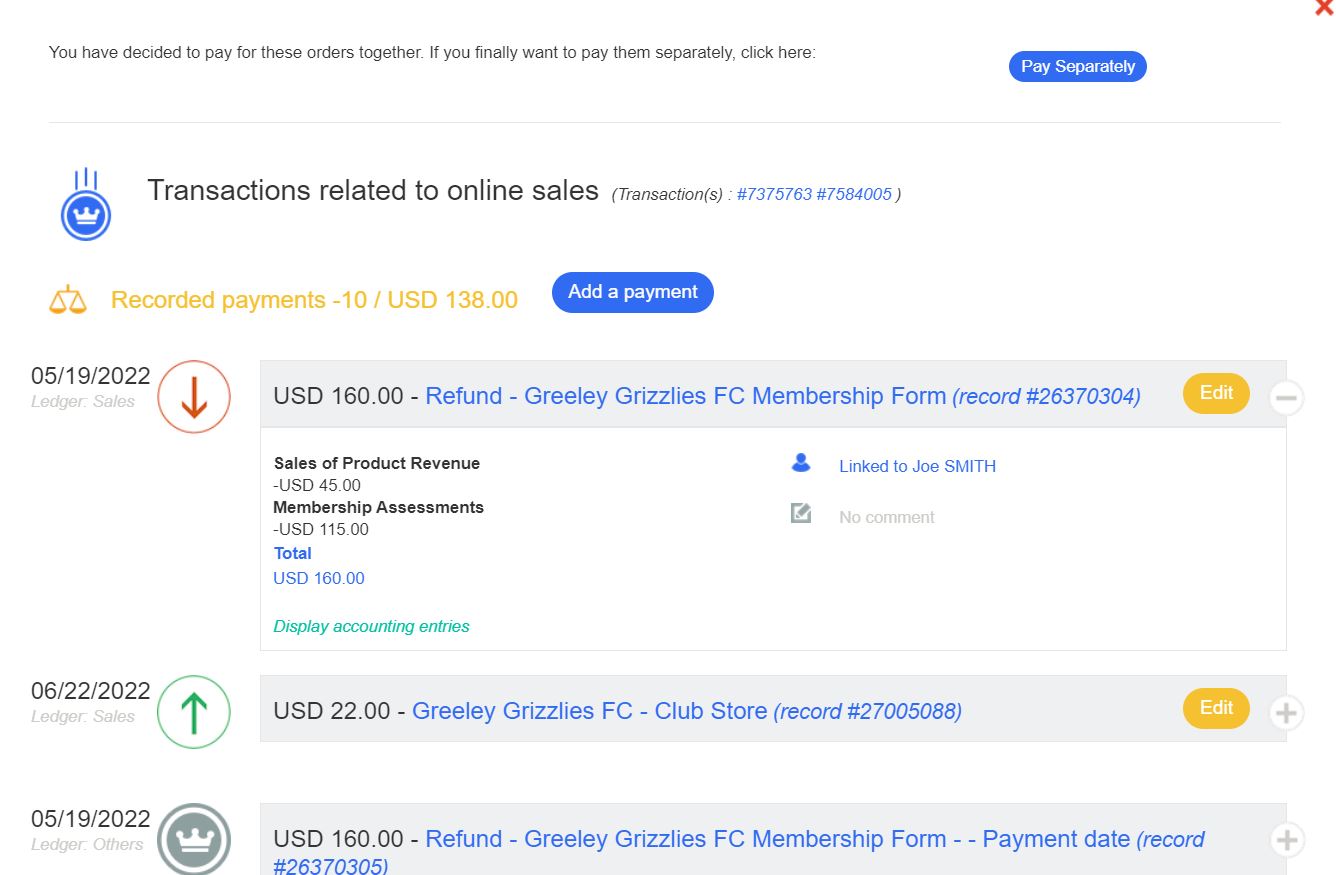Viewport: 1336px width, 875px height.
Task: Expand the Payment date record #26370305
Action: point(1286,840)
